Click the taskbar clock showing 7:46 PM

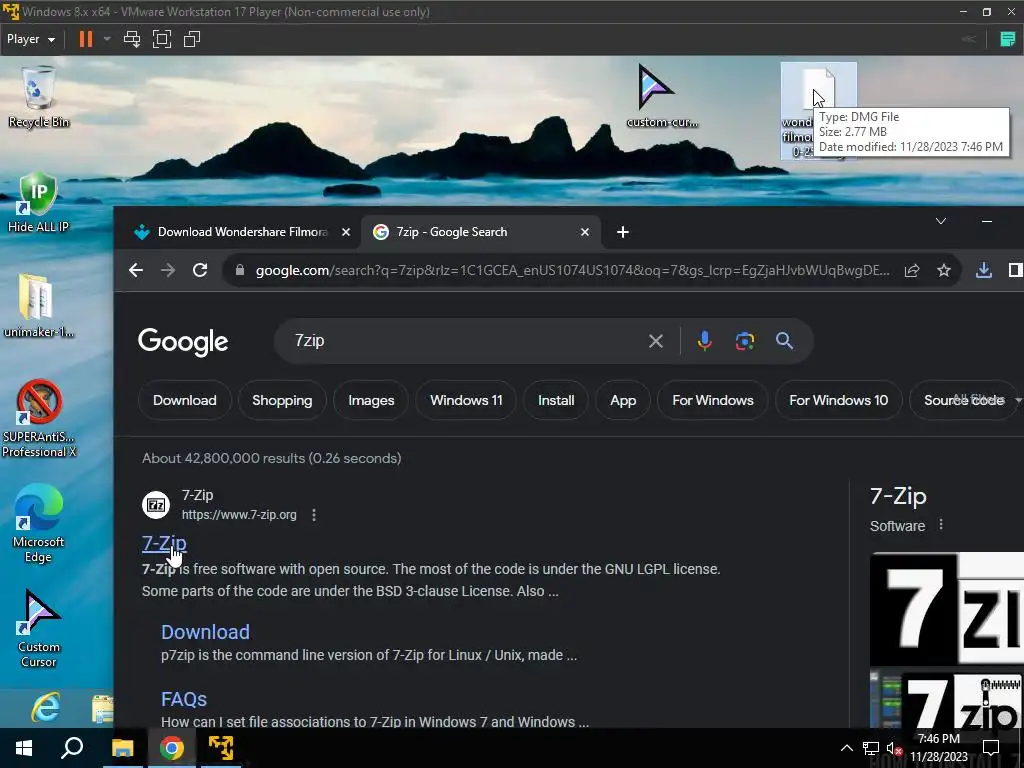click(x=939, y=748)
